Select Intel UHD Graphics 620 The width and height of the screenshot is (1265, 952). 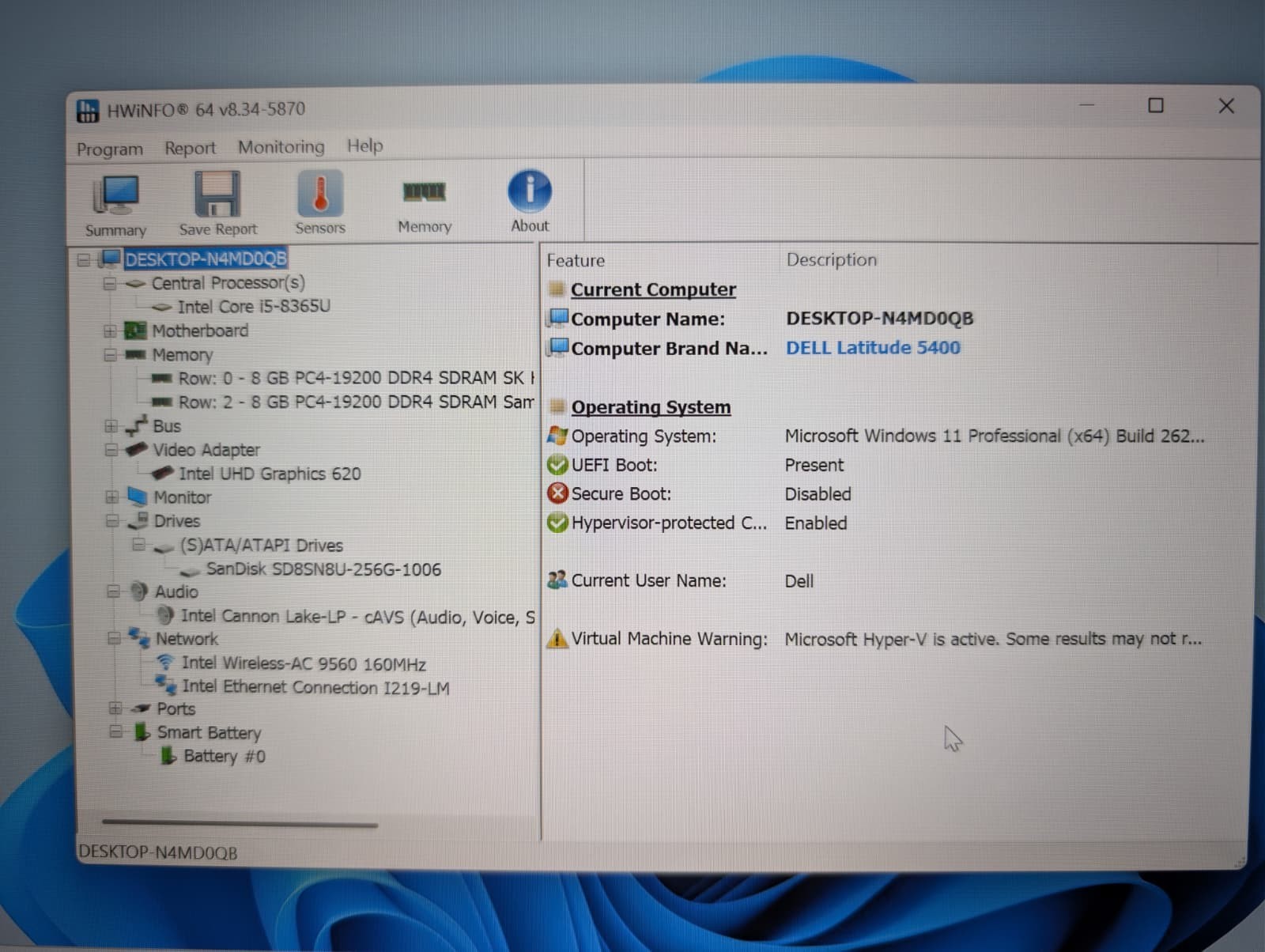270,474
